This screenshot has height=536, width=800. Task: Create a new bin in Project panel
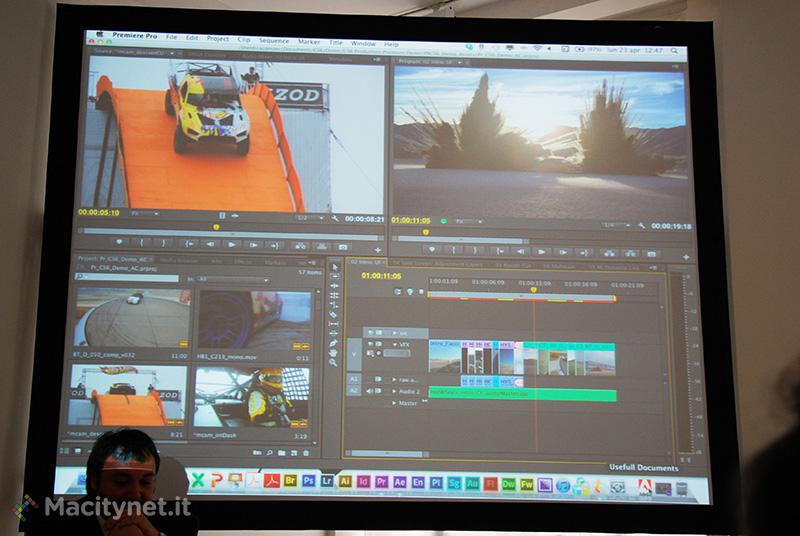click(x=282, y=453)
